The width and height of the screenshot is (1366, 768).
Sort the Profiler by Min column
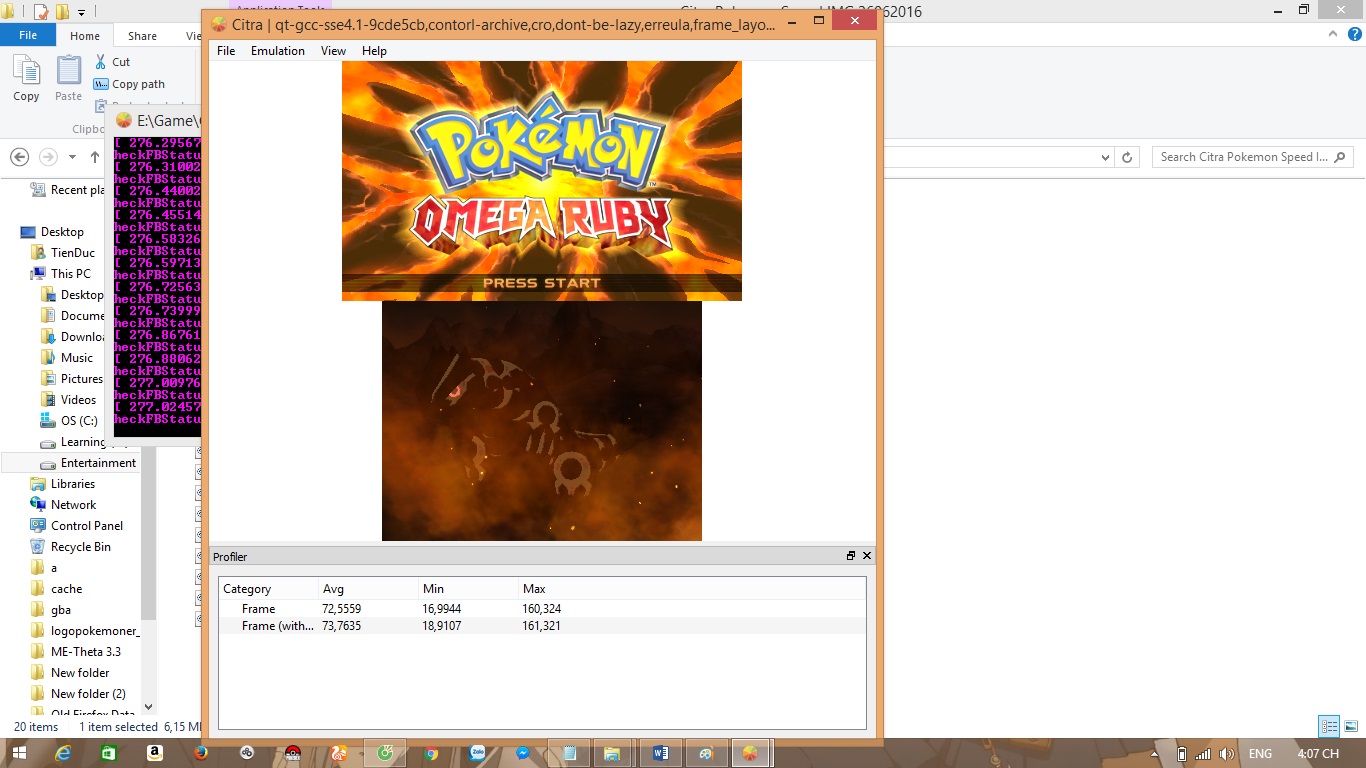coord(468,589)
